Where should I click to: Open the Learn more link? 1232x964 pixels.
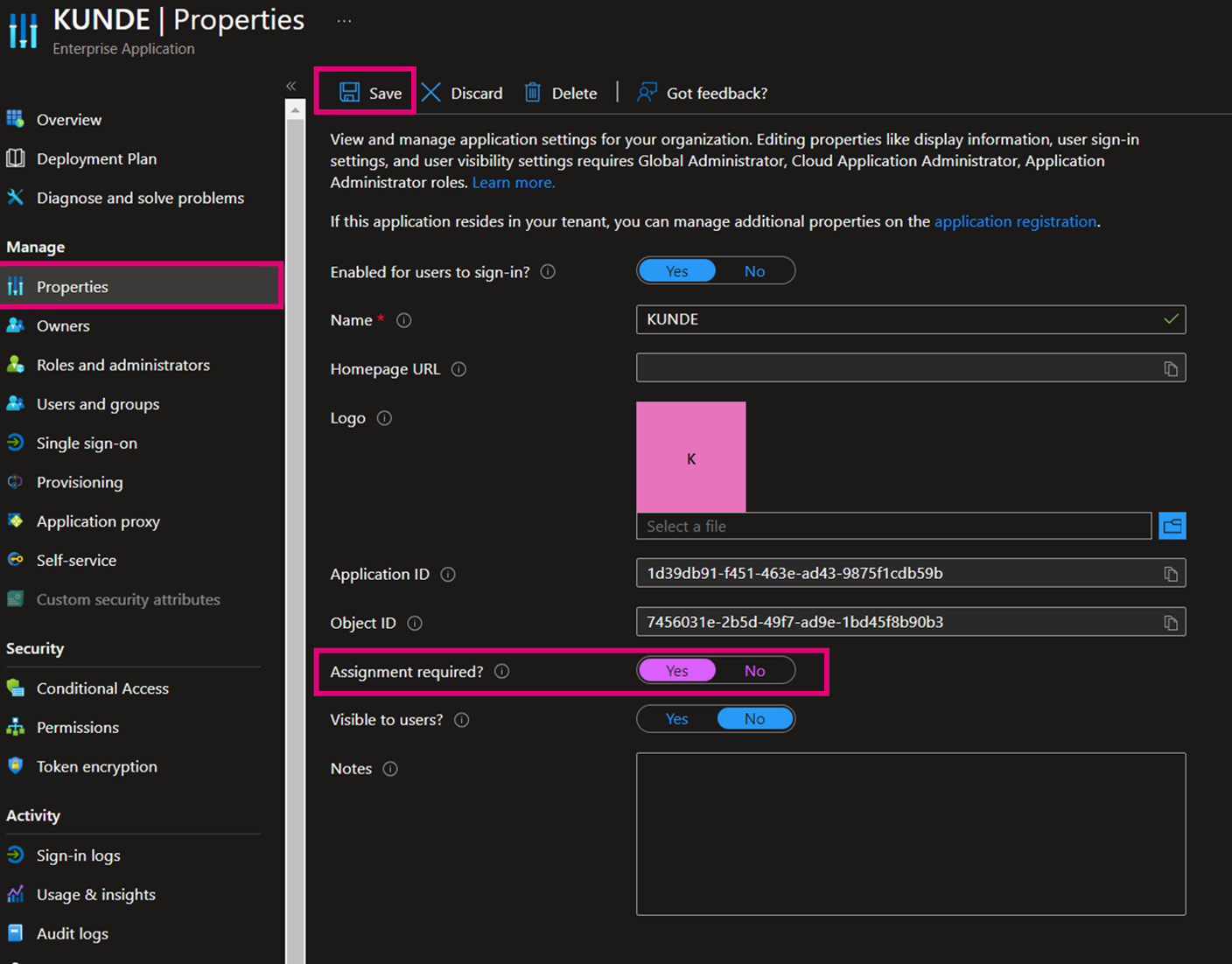513,183
